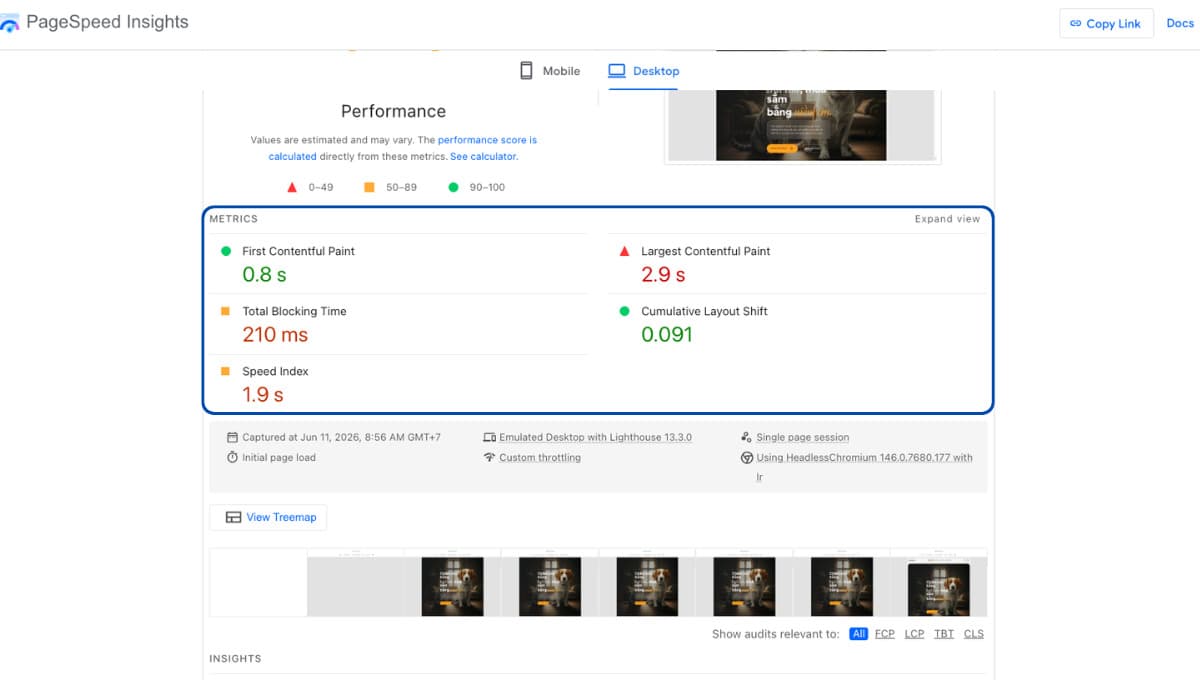Select the Desktop tab

point(644,71)
